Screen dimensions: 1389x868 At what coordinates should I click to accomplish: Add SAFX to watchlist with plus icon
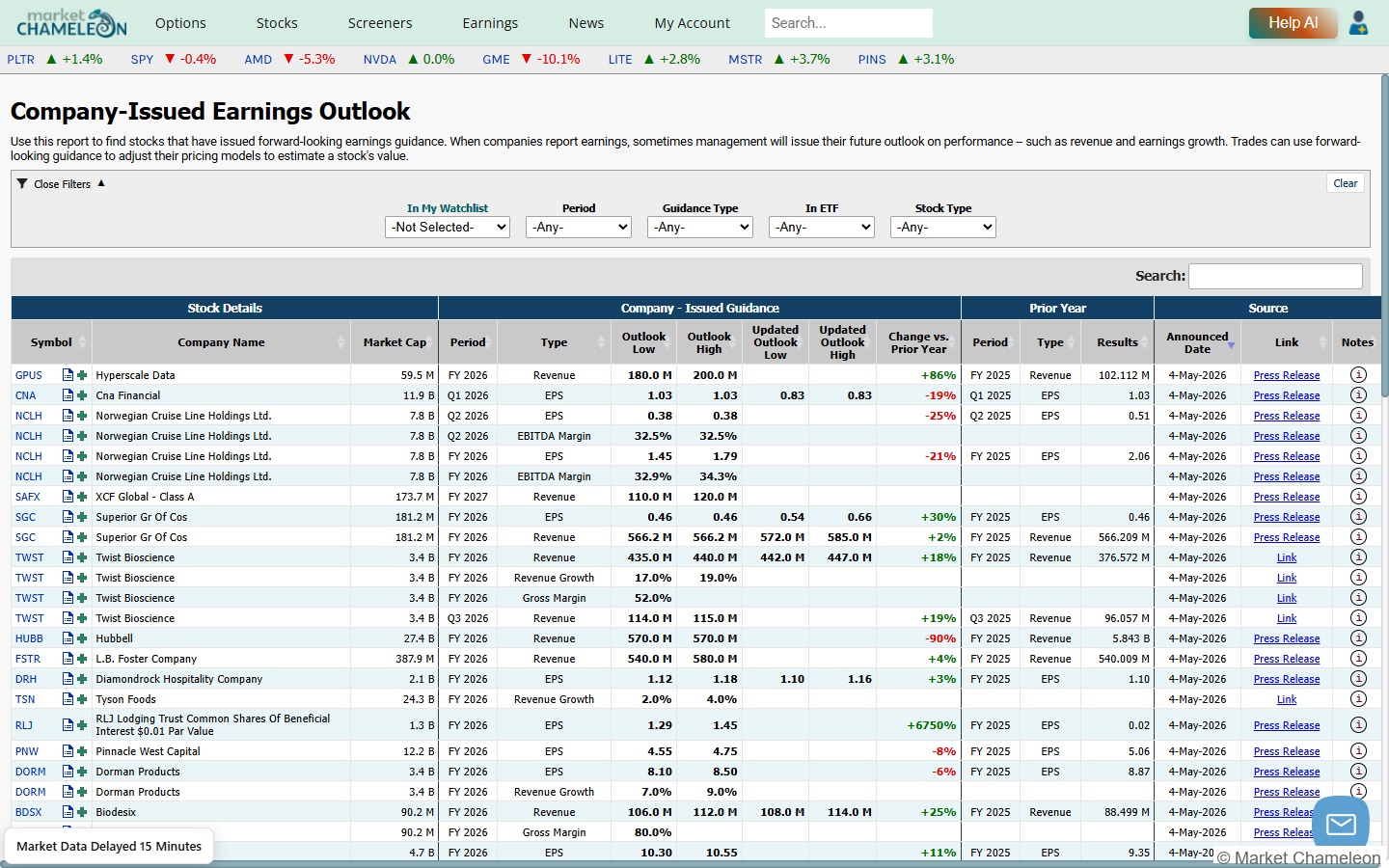82,497
